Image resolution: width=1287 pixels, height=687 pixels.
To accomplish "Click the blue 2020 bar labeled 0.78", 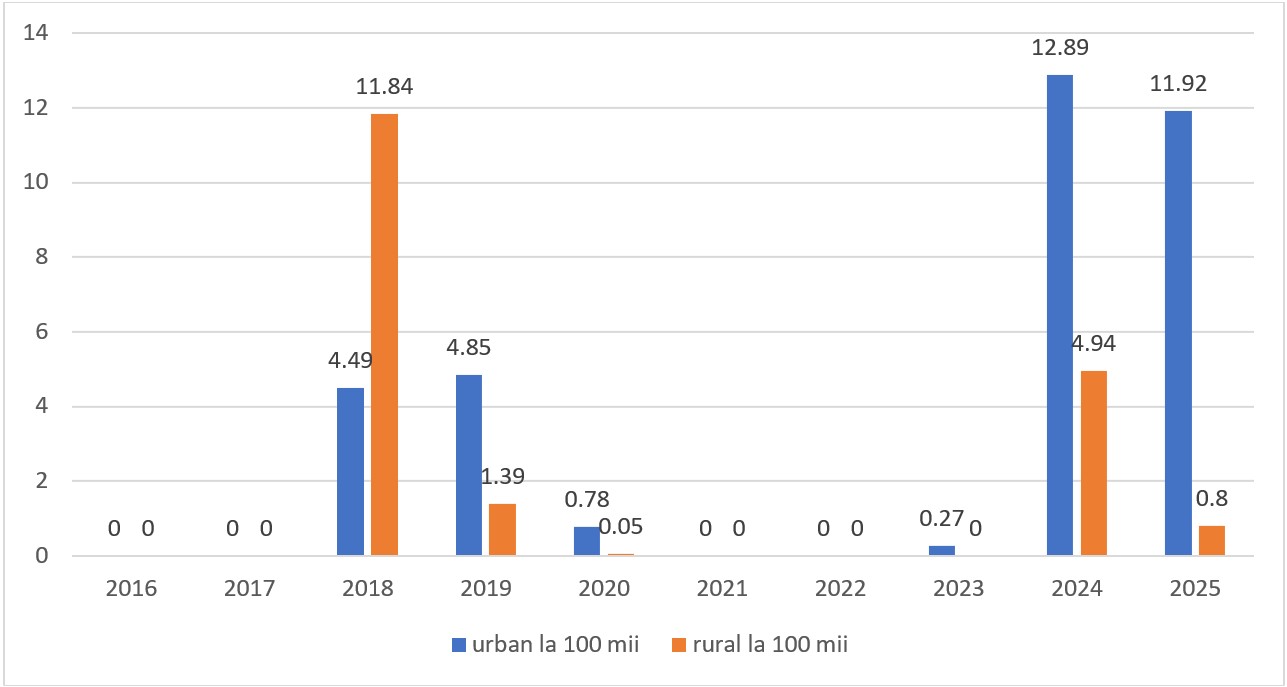I will (587, 541).
